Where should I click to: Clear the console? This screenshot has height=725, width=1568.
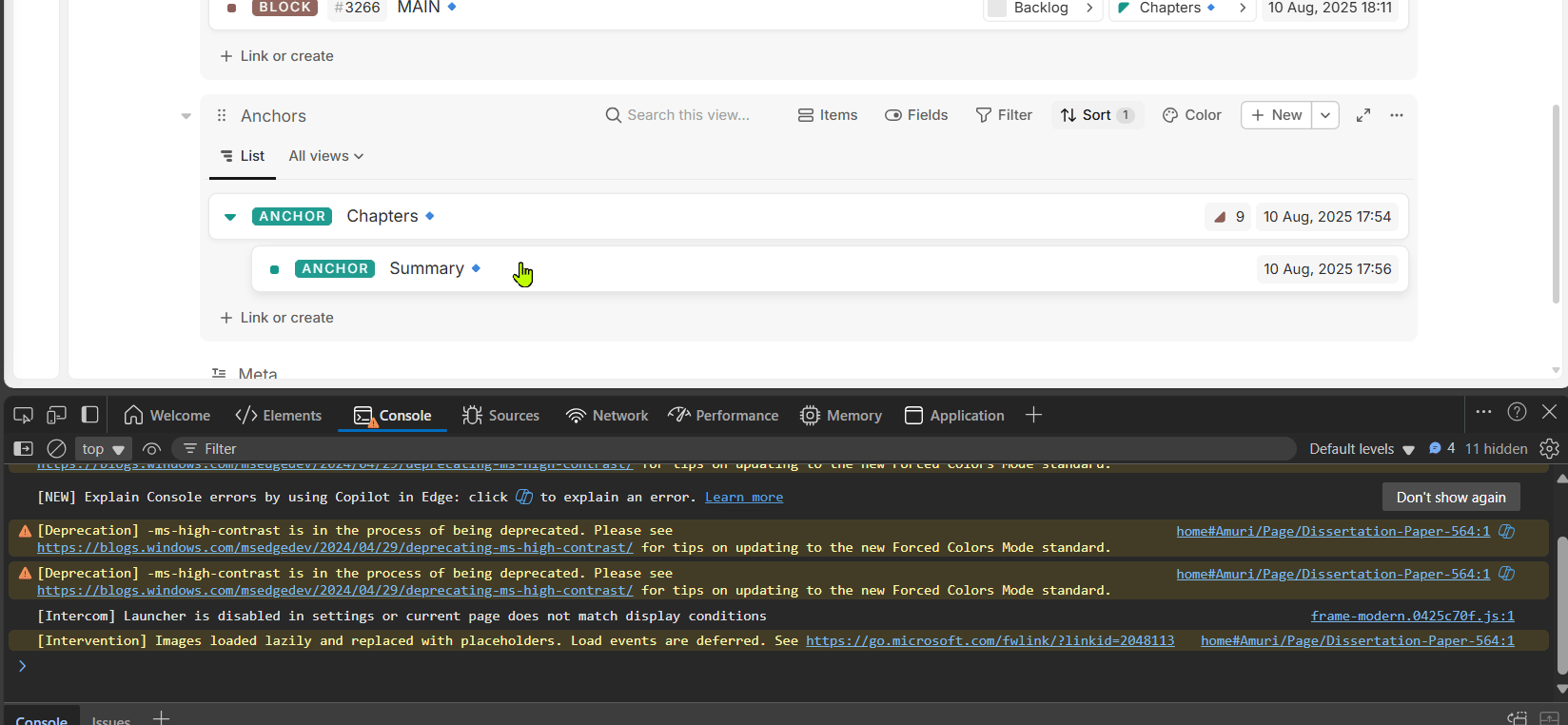pos(56,448)
